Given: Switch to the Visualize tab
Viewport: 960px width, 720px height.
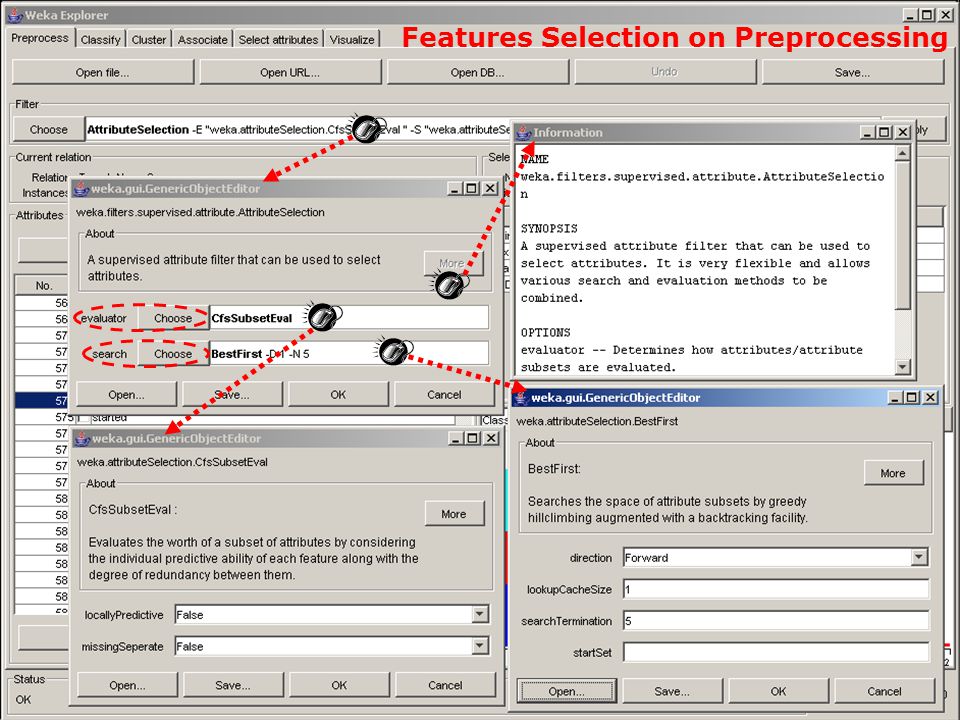Looking at the screenshot, I should [x=352, y=39].
